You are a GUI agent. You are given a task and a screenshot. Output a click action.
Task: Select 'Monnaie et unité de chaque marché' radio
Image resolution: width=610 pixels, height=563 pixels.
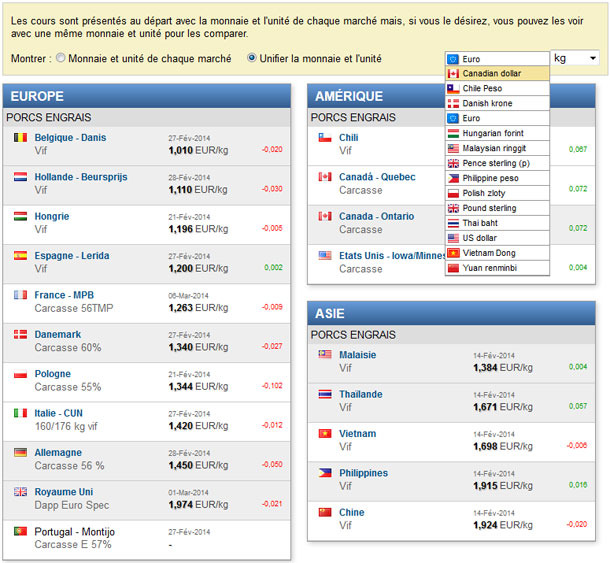[61, 58]
